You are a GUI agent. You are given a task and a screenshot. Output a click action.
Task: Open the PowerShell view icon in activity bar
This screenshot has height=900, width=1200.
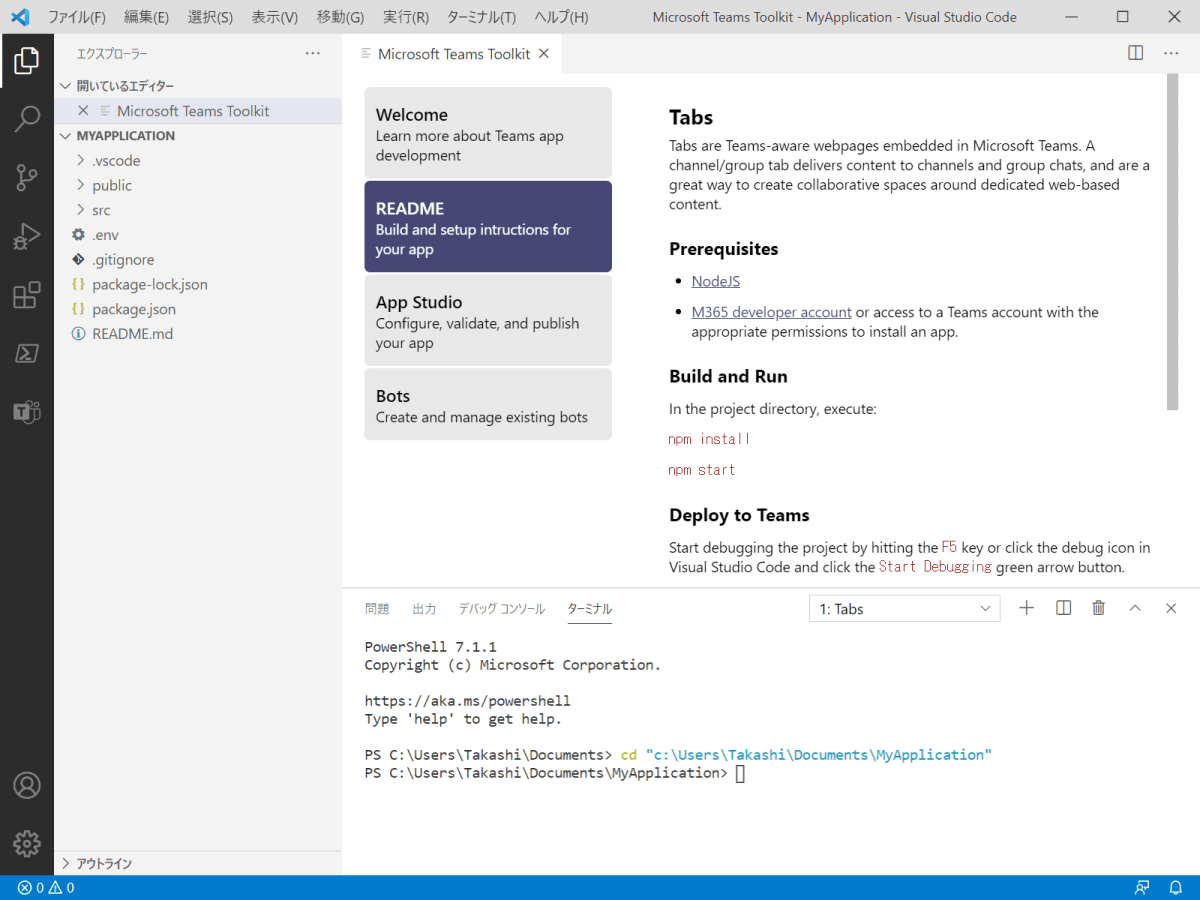point(27,353)
